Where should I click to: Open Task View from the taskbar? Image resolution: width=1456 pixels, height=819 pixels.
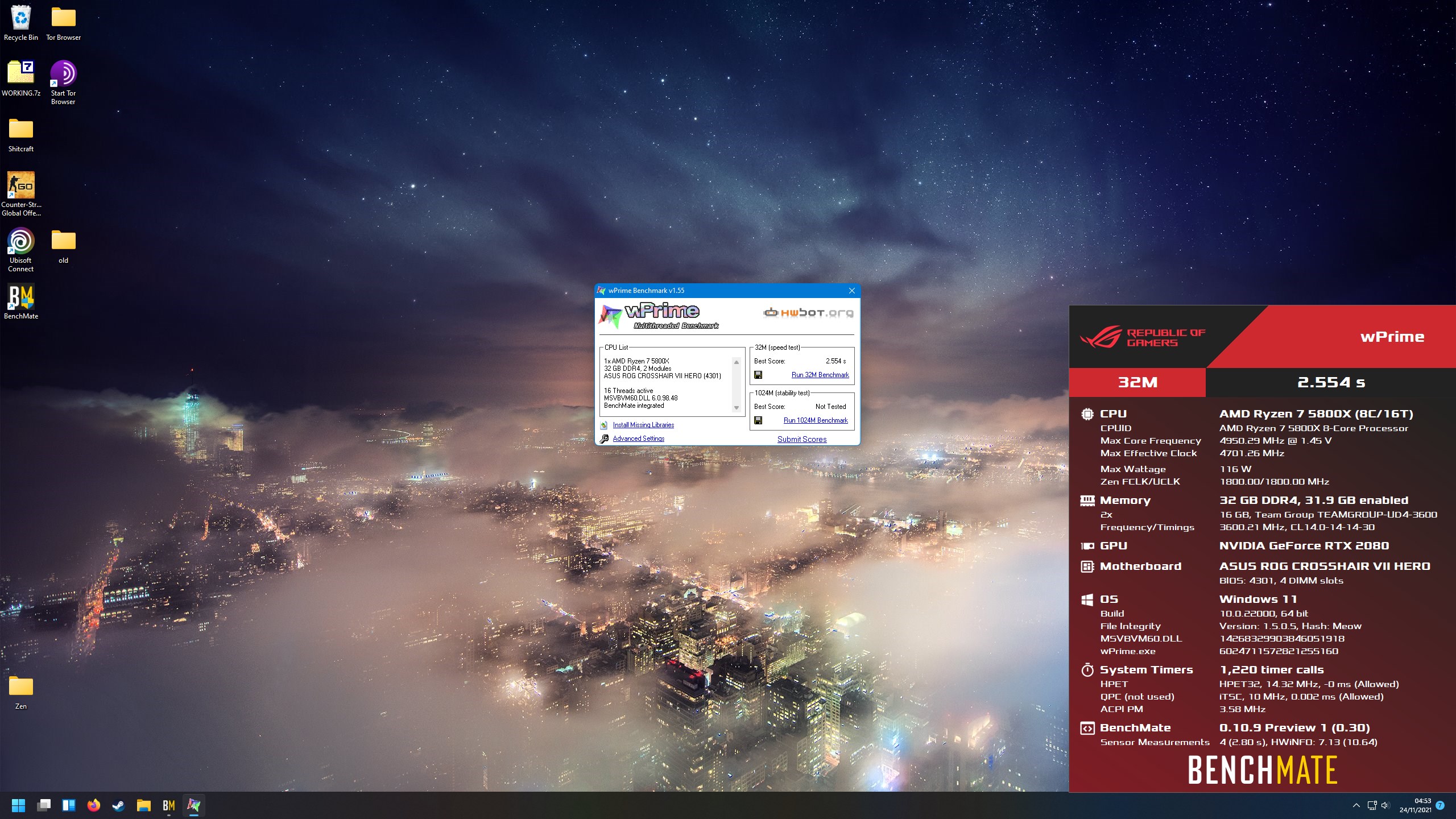coord(44,805)
